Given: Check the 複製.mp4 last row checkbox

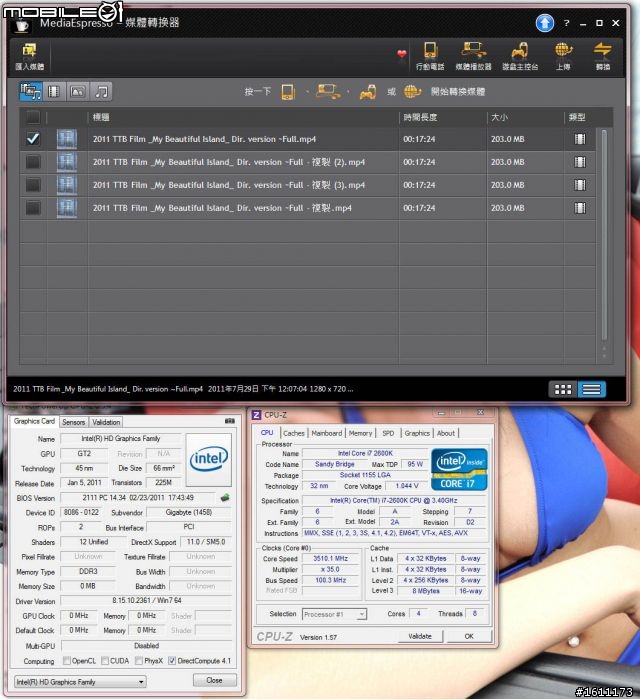Looking at the screenshot, I should 33,208.
